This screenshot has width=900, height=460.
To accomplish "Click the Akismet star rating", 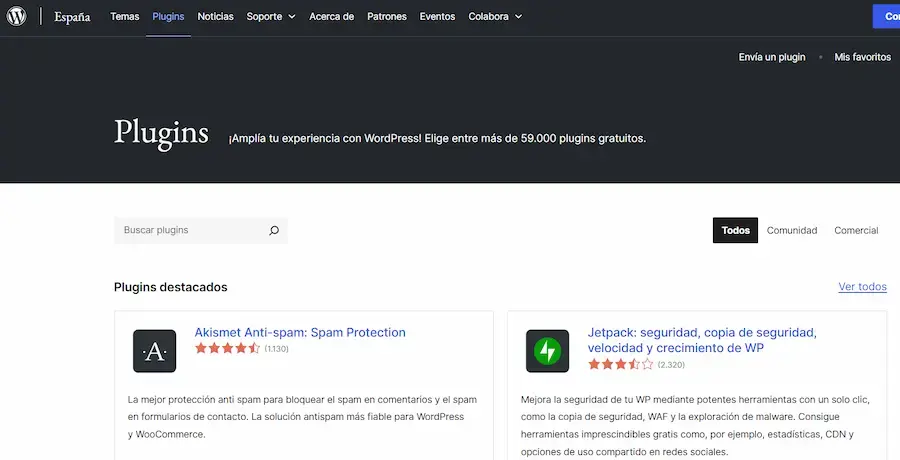I will click(x=227, y=349).
